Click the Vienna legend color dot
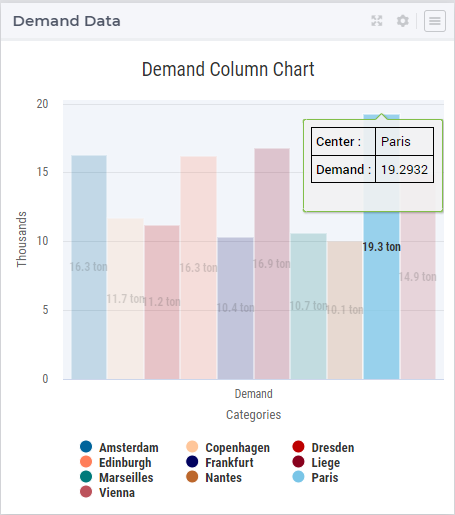The height and width of the screenshot is (515, 455). (86, 492)
